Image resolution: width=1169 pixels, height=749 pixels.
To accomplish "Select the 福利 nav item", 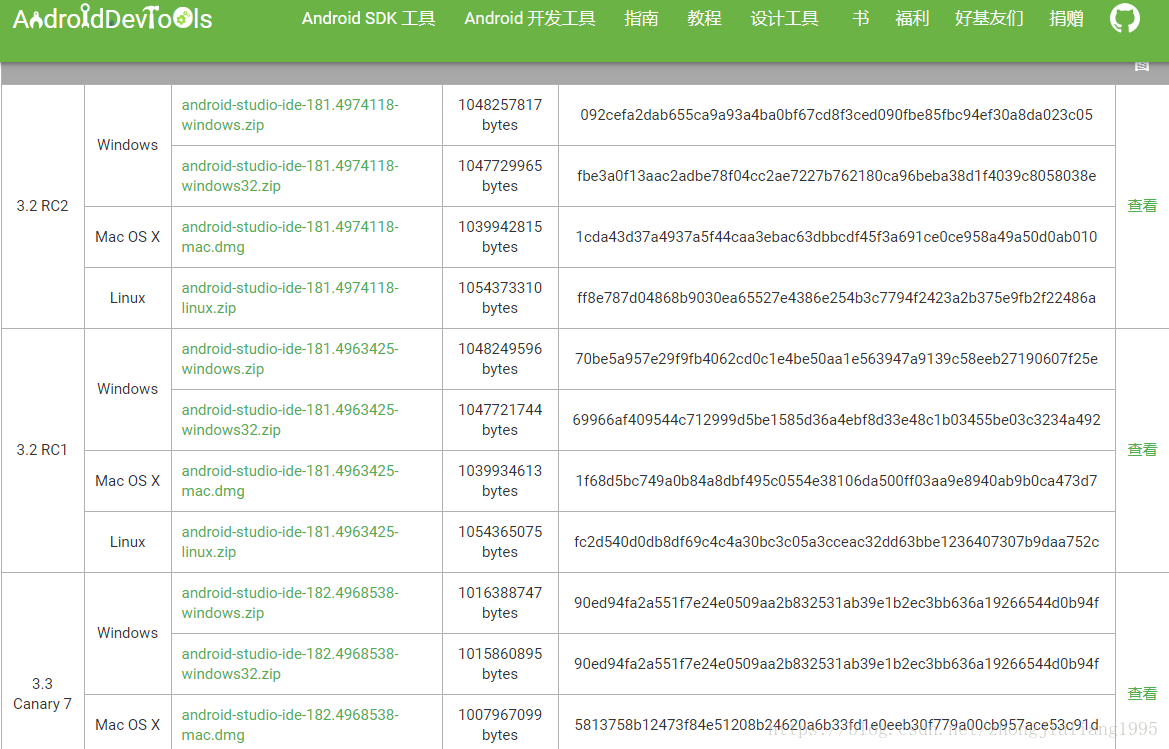I will (912, 19).
